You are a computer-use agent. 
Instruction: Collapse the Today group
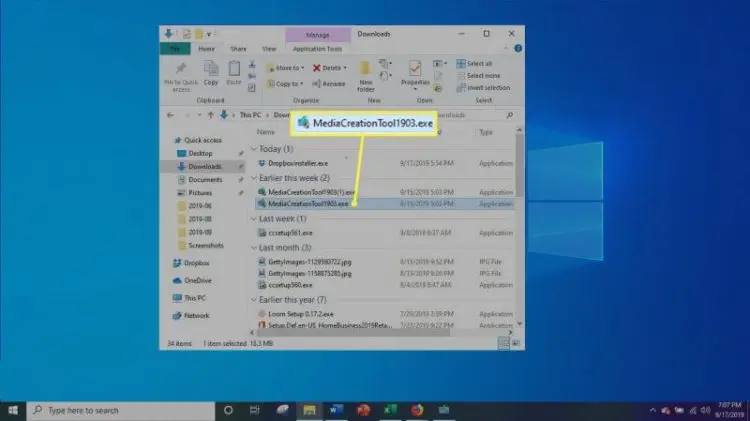pos(254,149)
